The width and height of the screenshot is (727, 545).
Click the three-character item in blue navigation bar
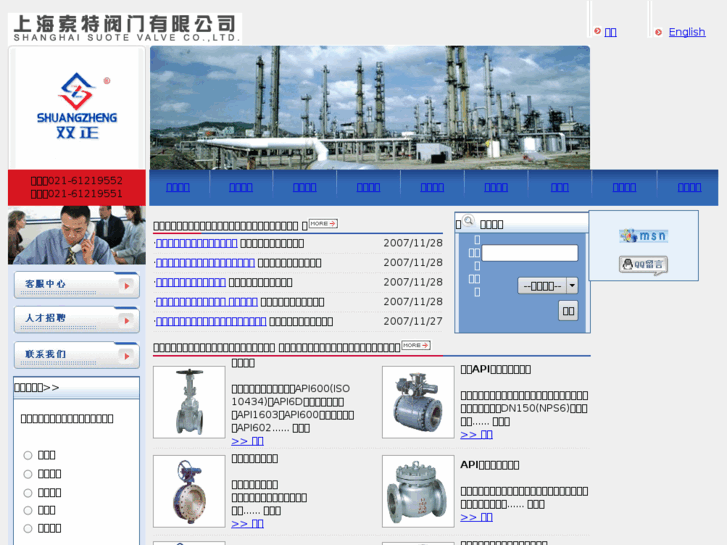[x=560, y=187]
